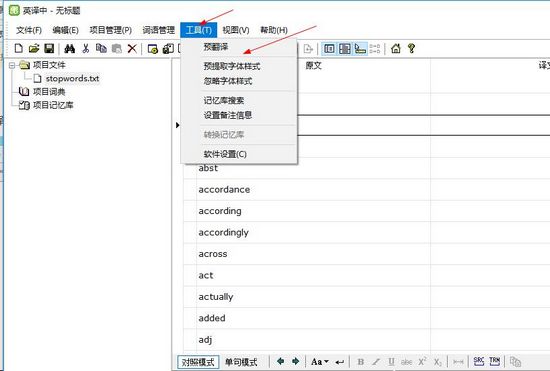Screen dimensions: 550x371
Task: Toggle the split-pane layout icon
Action: point(344,48)
